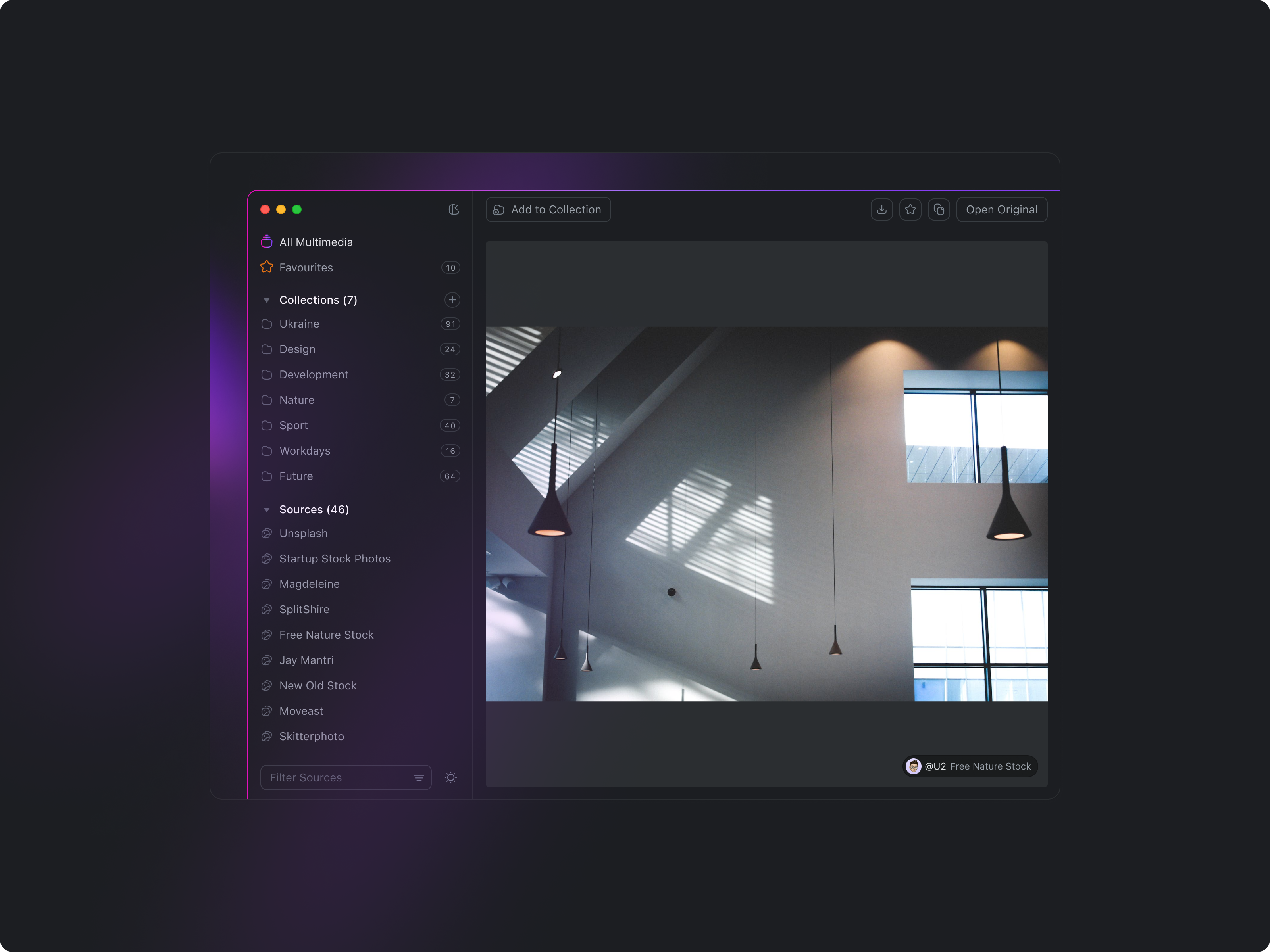Click the download icon in the toolbar
Image resolution: width=1270 pixels, height=952 pixels.
click(x=882, y=209)
